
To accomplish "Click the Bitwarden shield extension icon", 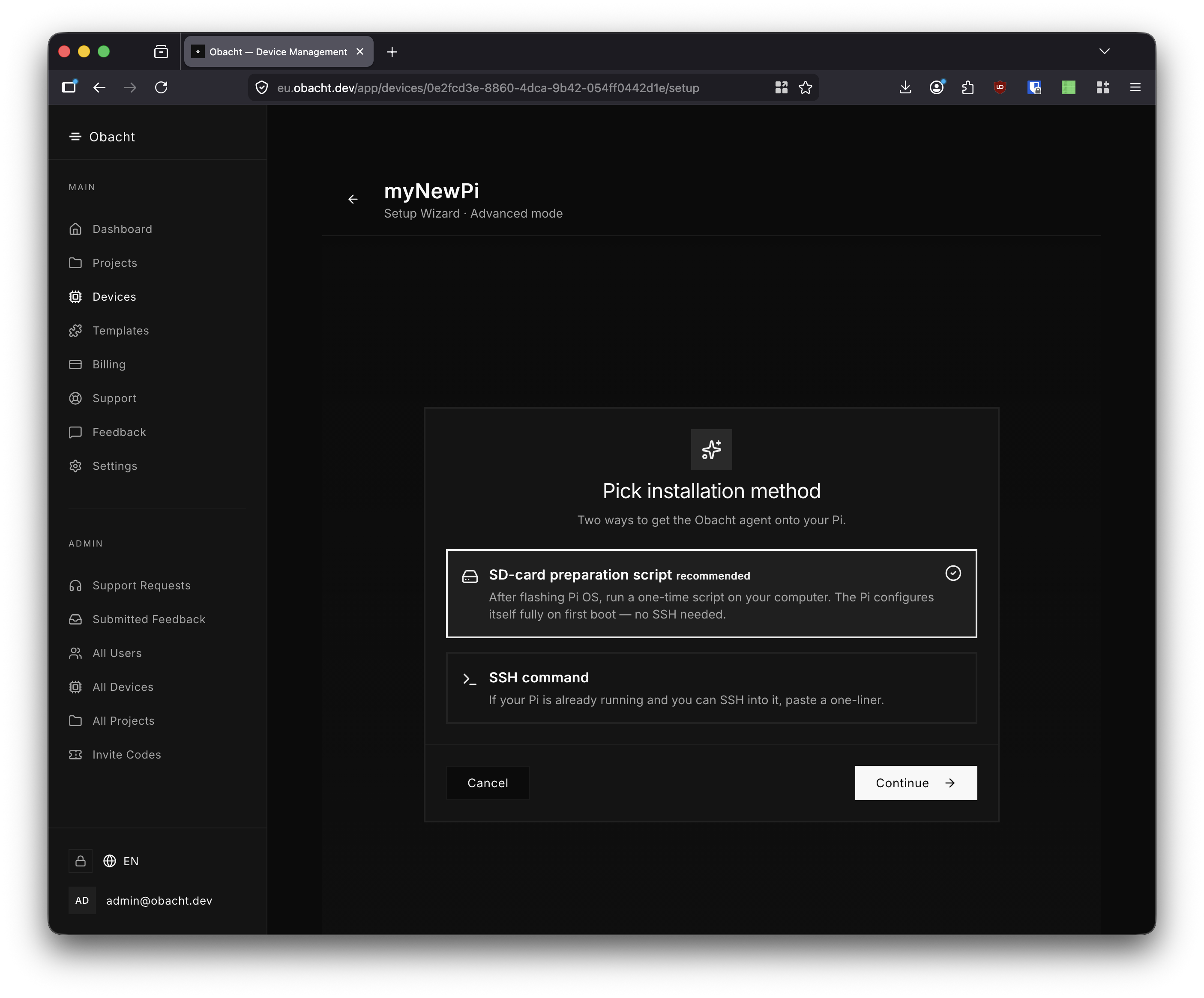I will pos(1034,87).
